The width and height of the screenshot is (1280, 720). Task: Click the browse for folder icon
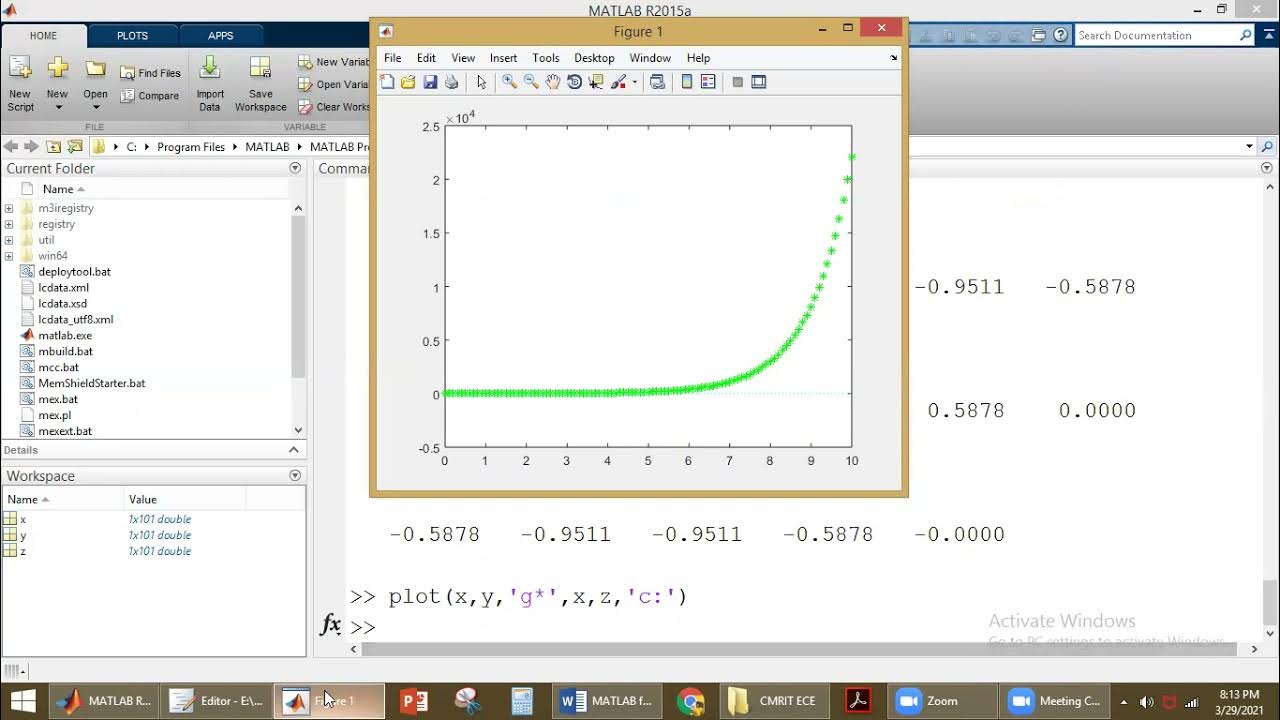(x=75, y=146)
